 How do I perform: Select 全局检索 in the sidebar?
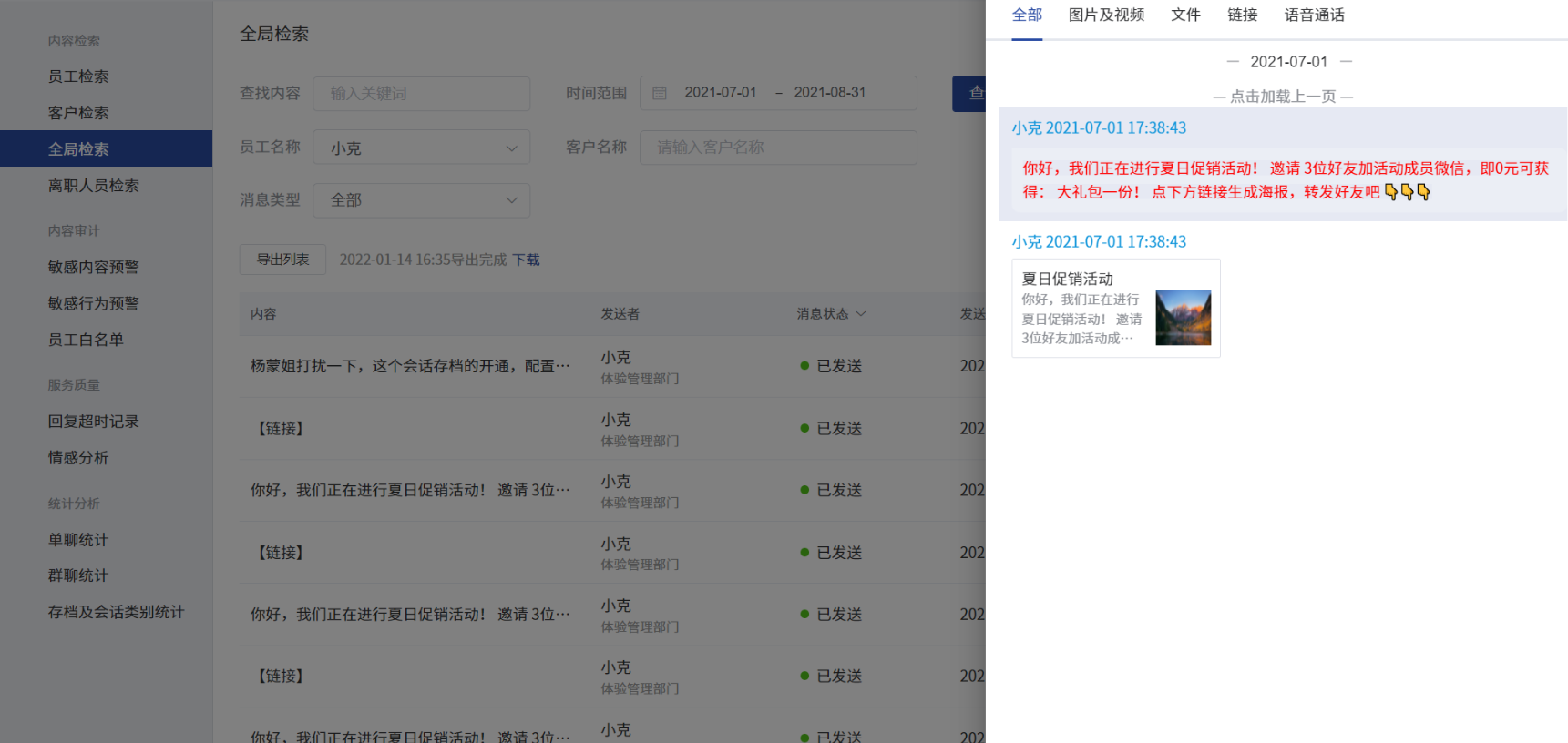point(106,148)
